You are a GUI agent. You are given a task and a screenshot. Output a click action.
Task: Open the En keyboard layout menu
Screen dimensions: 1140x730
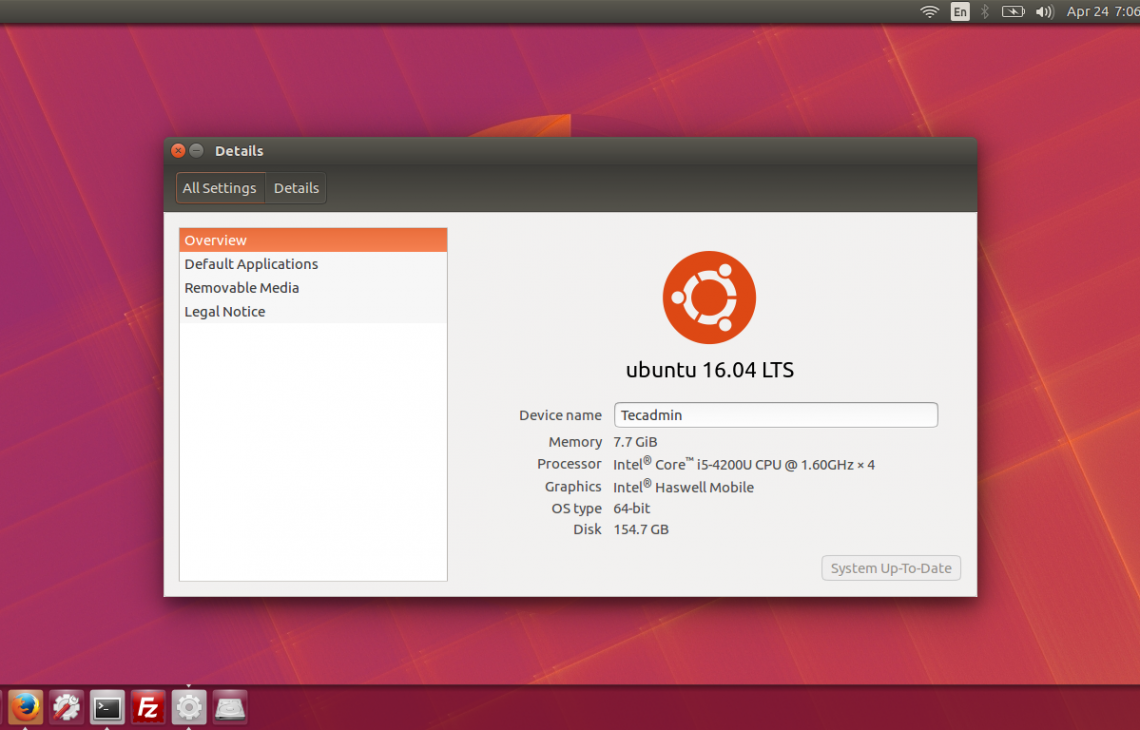pyautogui.click(x=960, y=12)
